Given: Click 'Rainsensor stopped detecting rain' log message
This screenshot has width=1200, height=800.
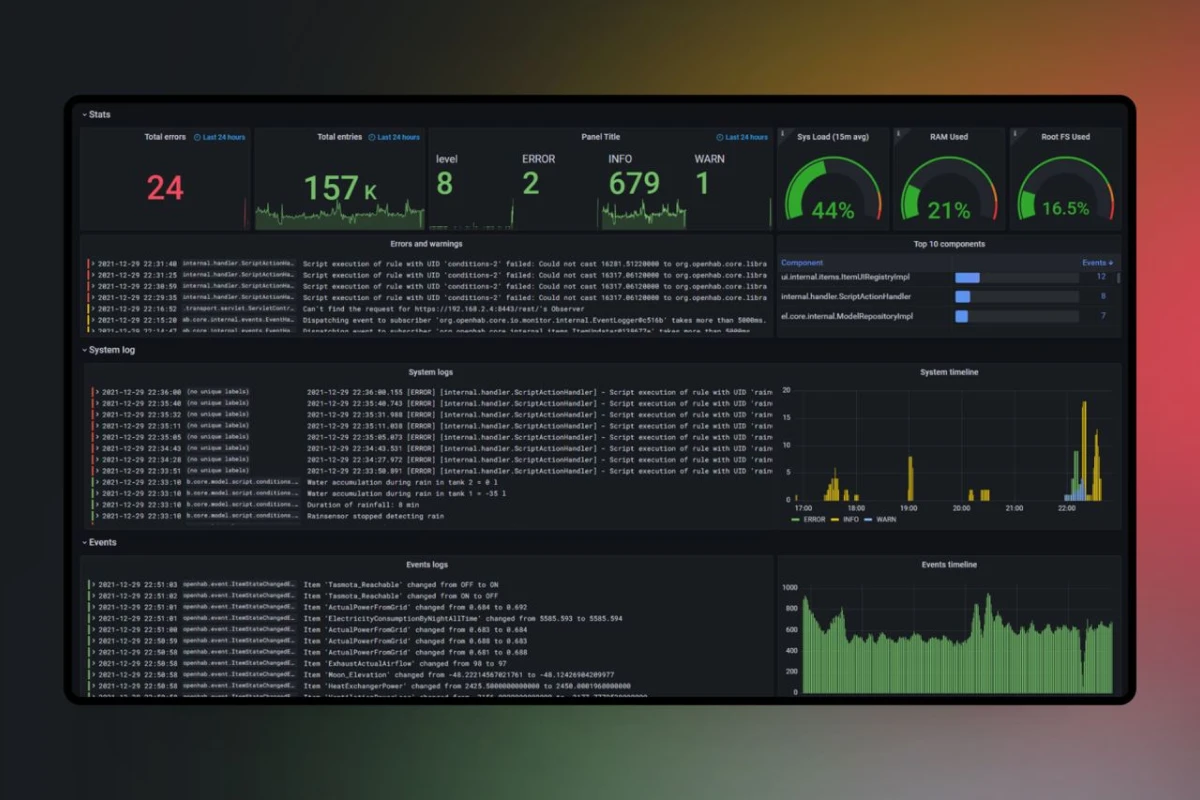Looking at the screenshot, I should coord(375,516).
